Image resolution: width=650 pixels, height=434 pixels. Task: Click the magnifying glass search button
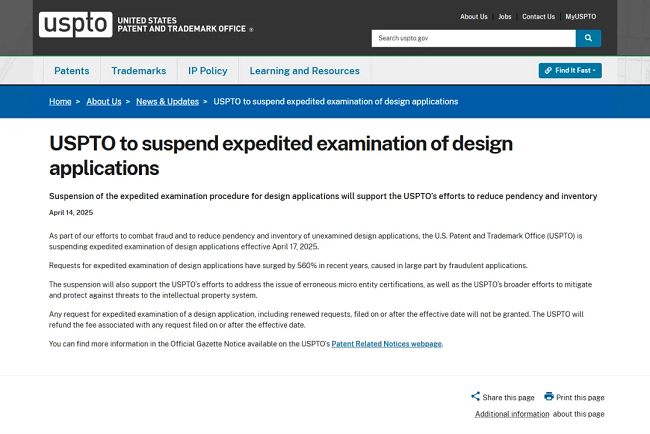coord(588,38)
